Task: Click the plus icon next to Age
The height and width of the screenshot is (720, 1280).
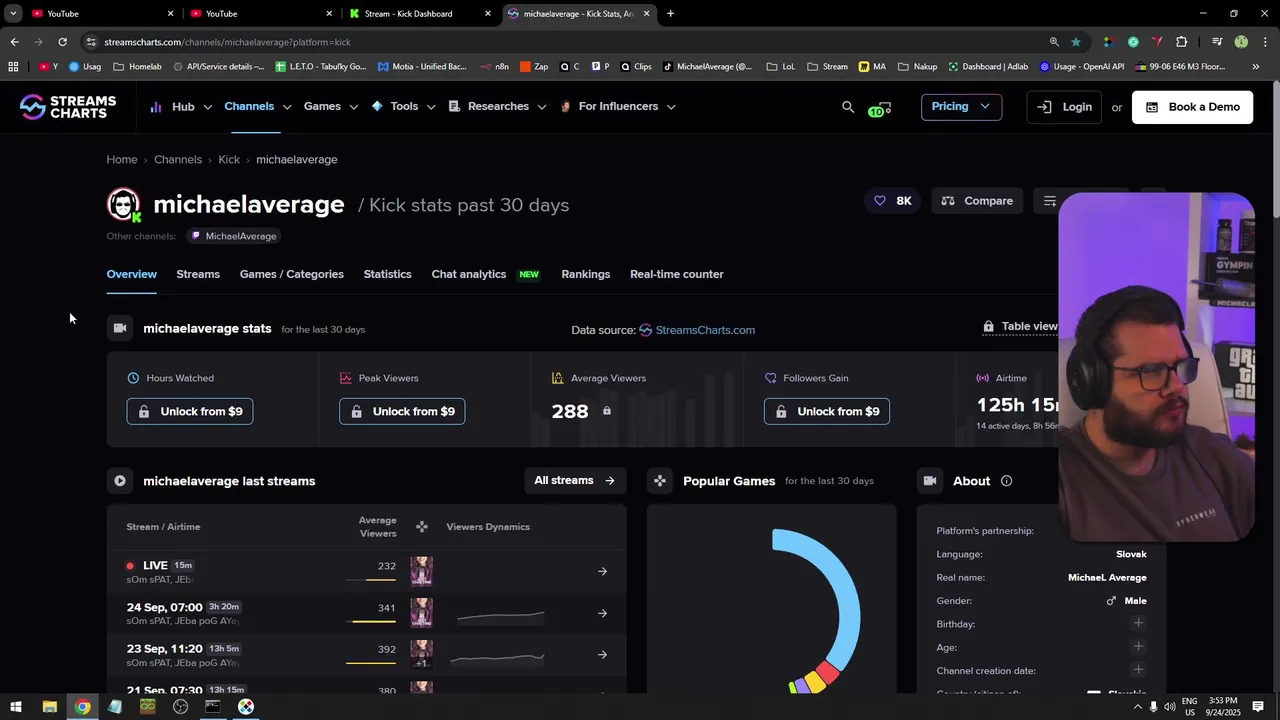Action: pos(1138,647)
